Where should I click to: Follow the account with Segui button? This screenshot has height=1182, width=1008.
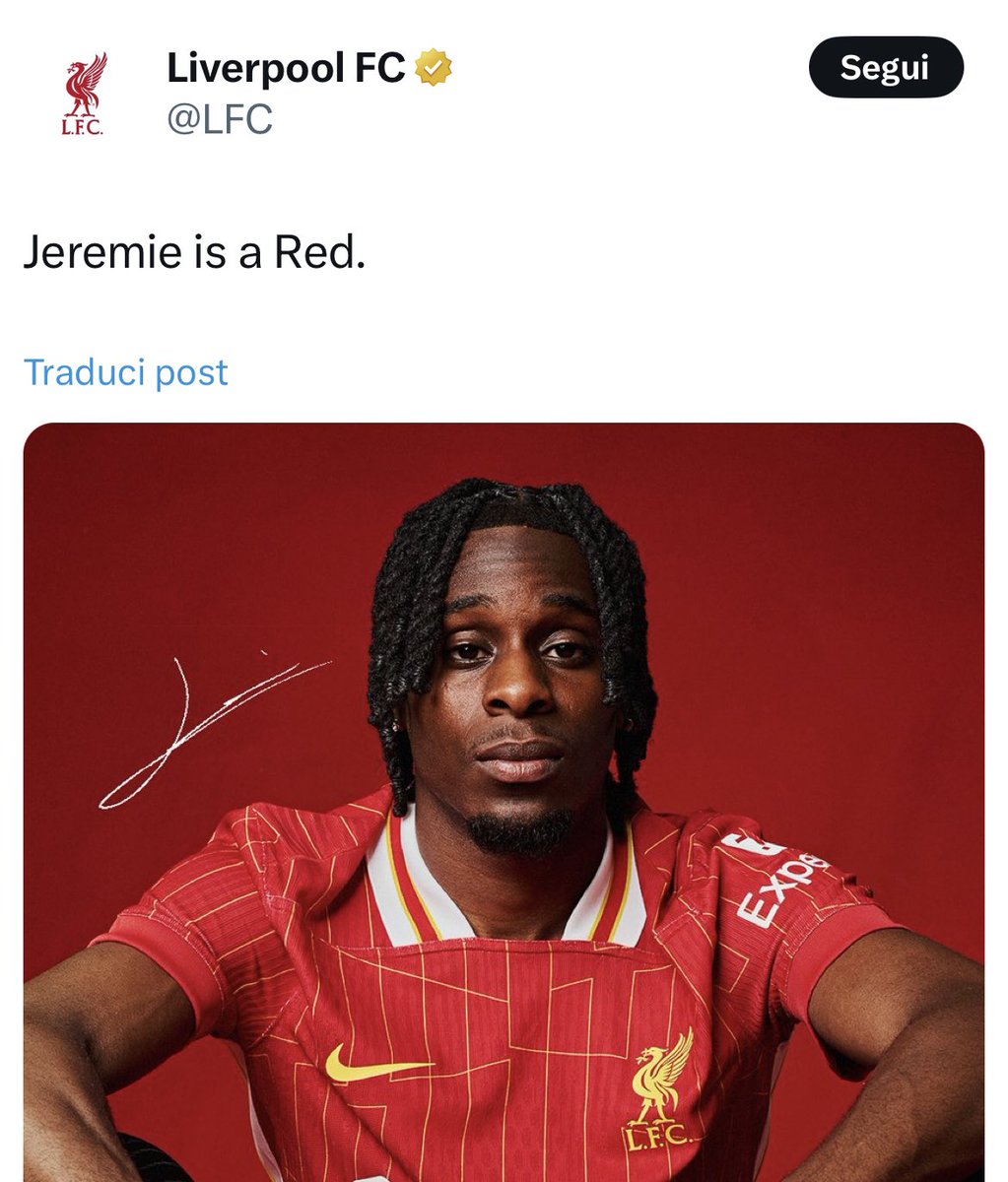pyautogui.click(x=885, y=67)
